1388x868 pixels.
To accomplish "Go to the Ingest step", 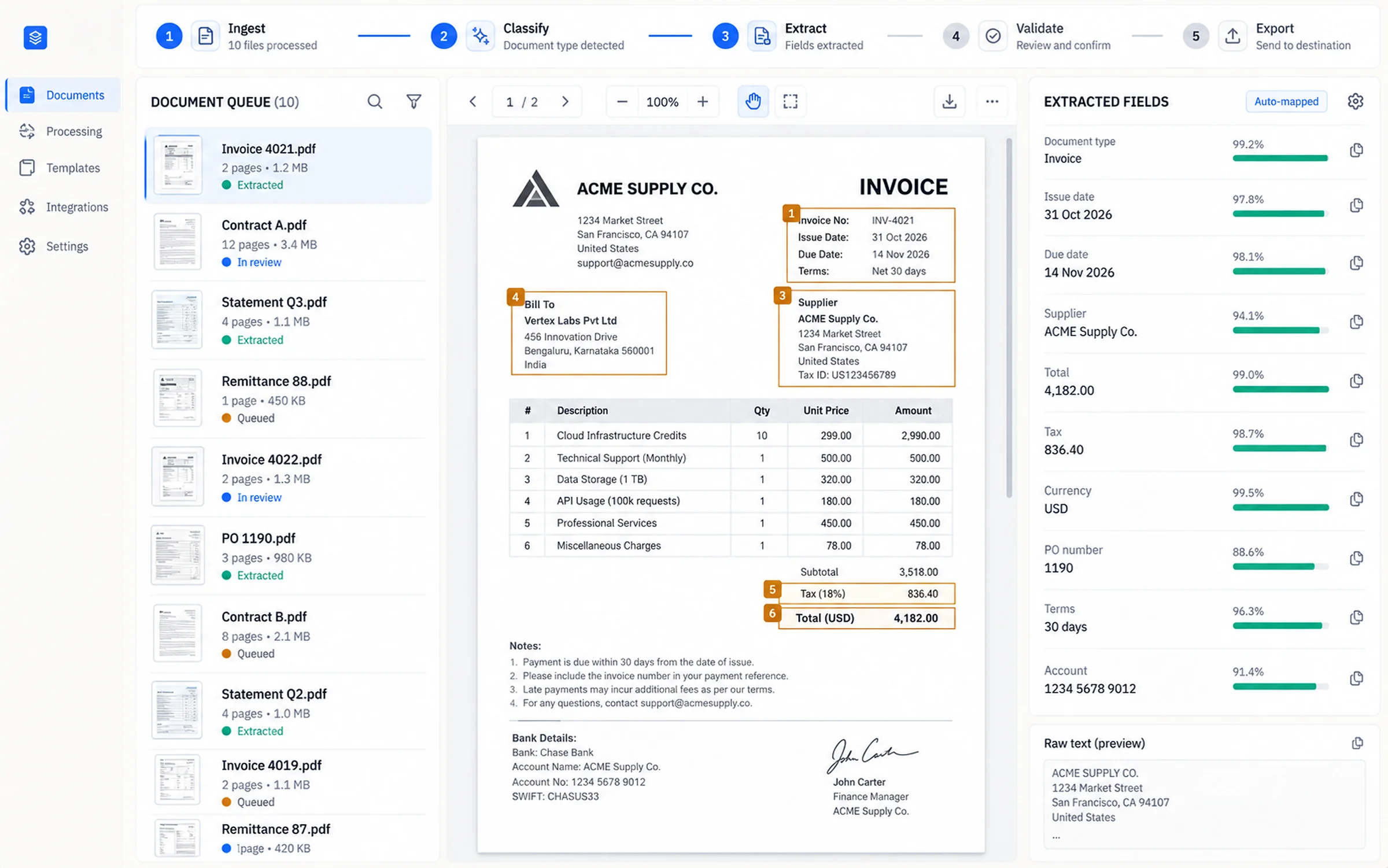I will tap(237, 36).
